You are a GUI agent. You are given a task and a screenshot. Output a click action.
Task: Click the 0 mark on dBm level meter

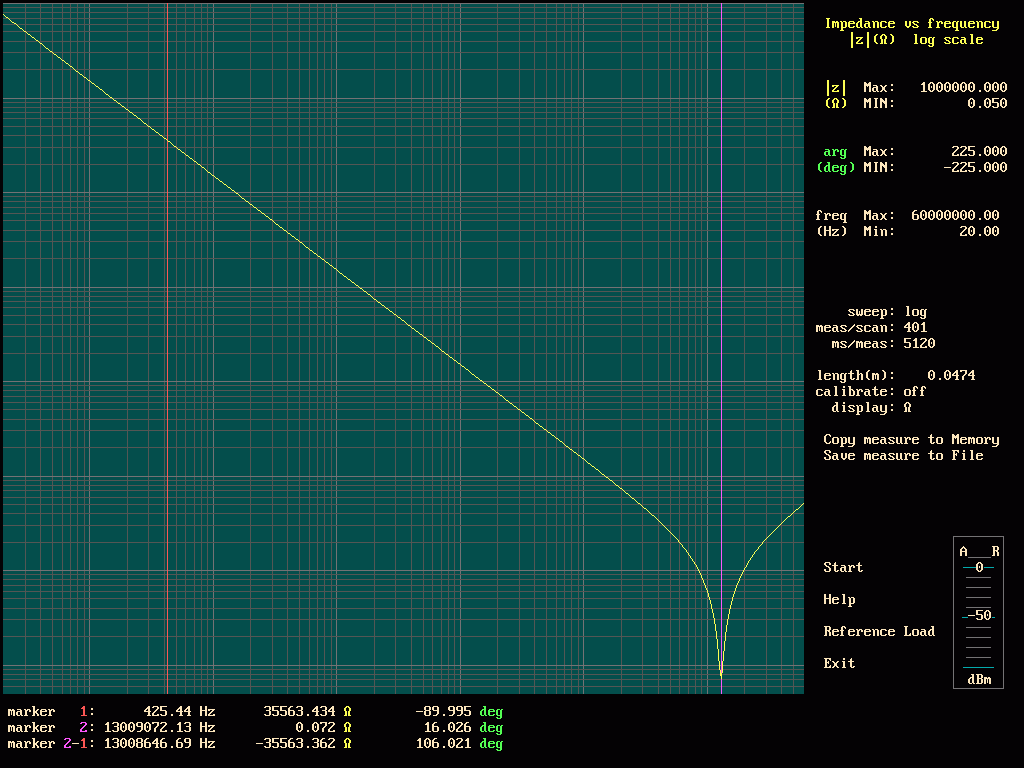coord(978,568)
